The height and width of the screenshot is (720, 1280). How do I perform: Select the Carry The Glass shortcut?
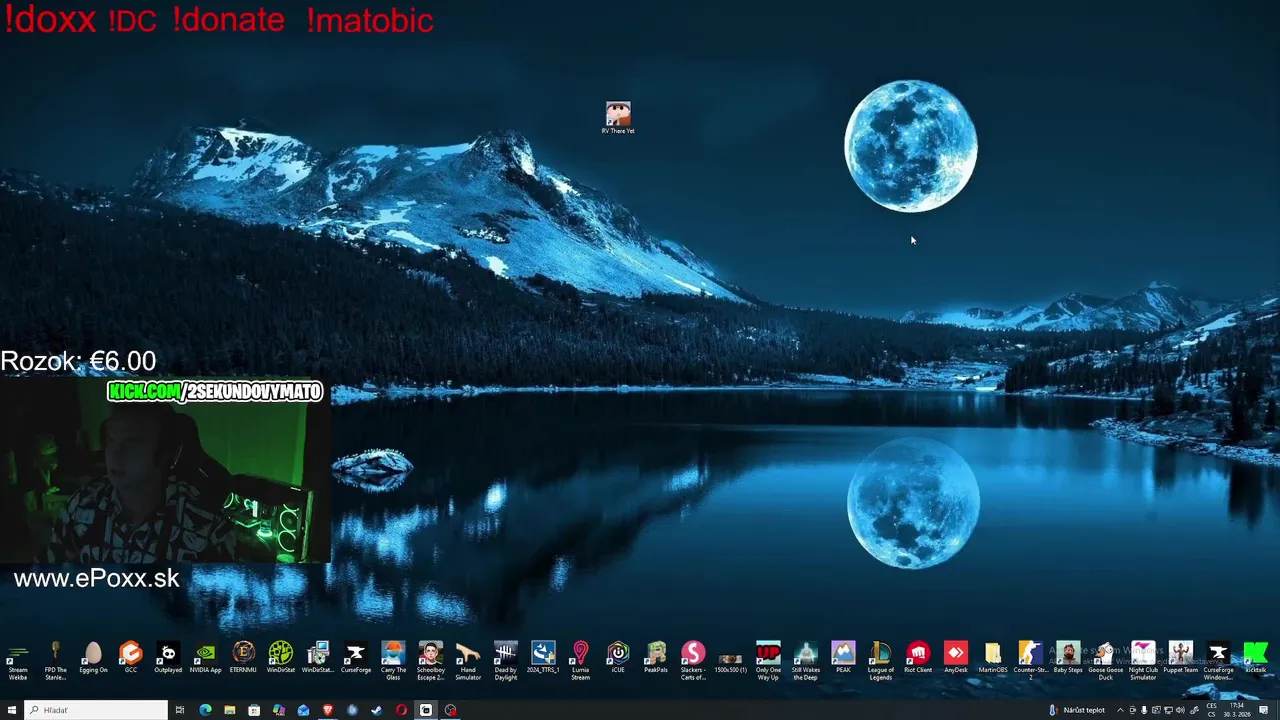pos(393,661)
